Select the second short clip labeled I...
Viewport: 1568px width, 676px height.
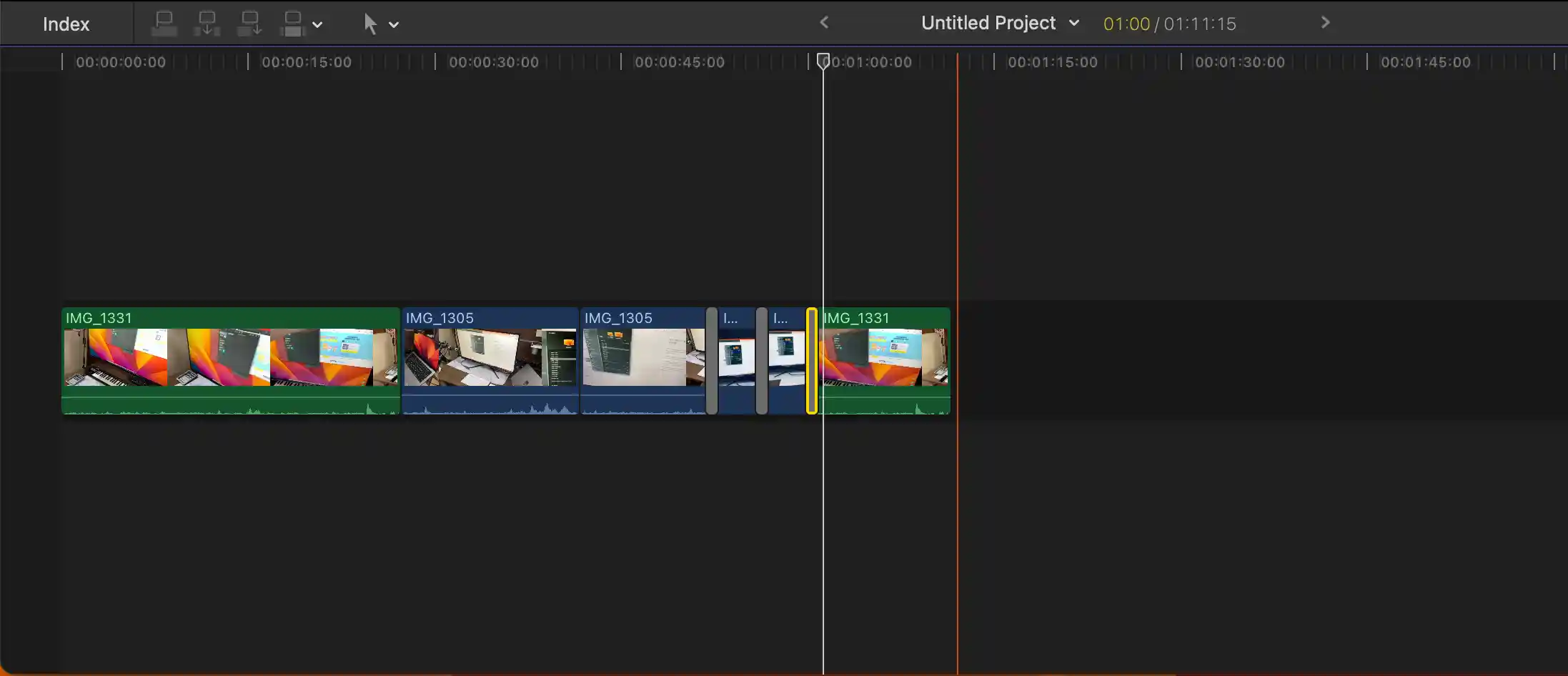(x=787, y=360)
